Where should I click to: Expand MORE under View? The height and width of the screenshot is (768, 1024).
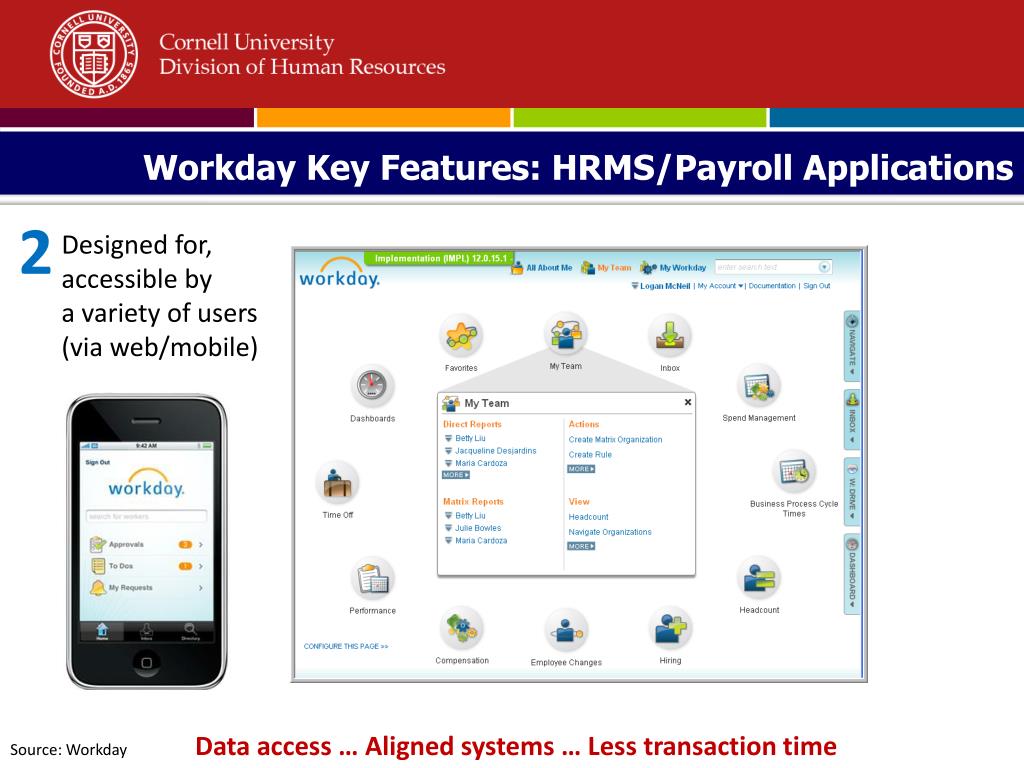tap(581, 546)
